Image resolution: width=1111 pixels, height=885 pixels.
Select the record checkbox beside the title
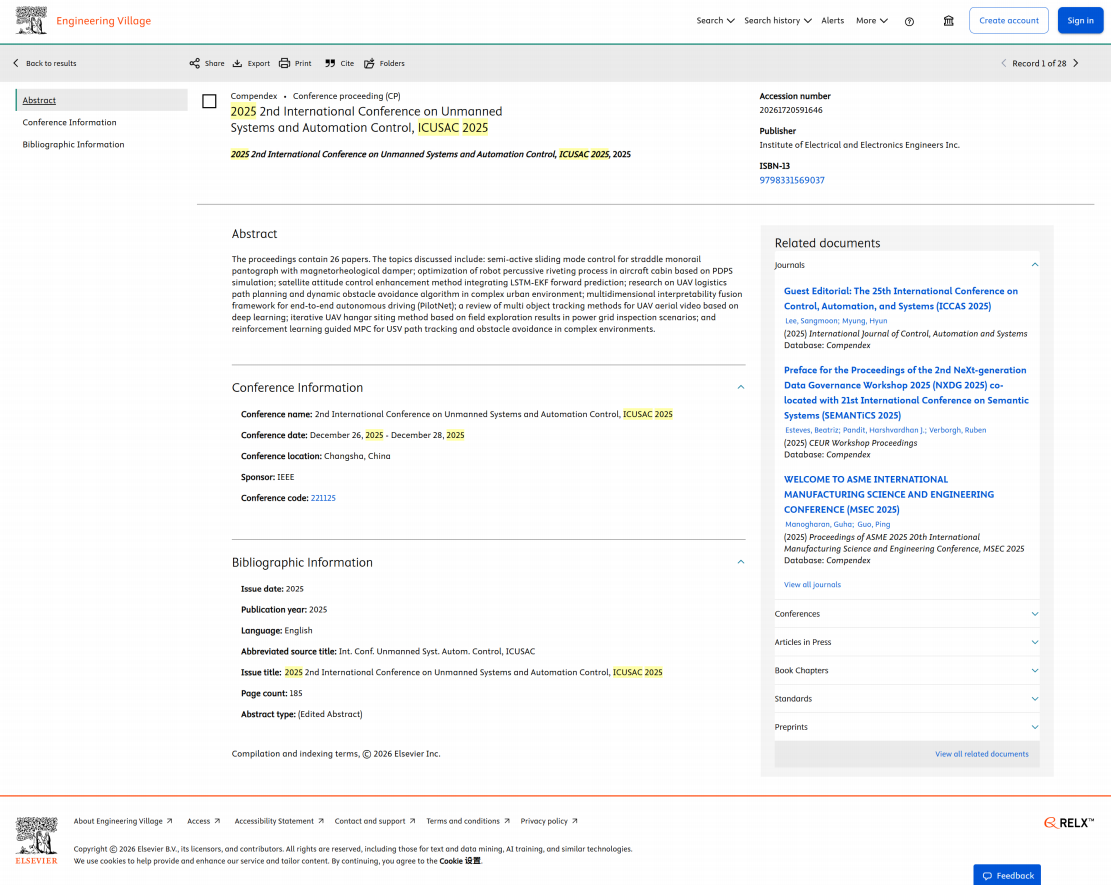[x=209, y=101]
